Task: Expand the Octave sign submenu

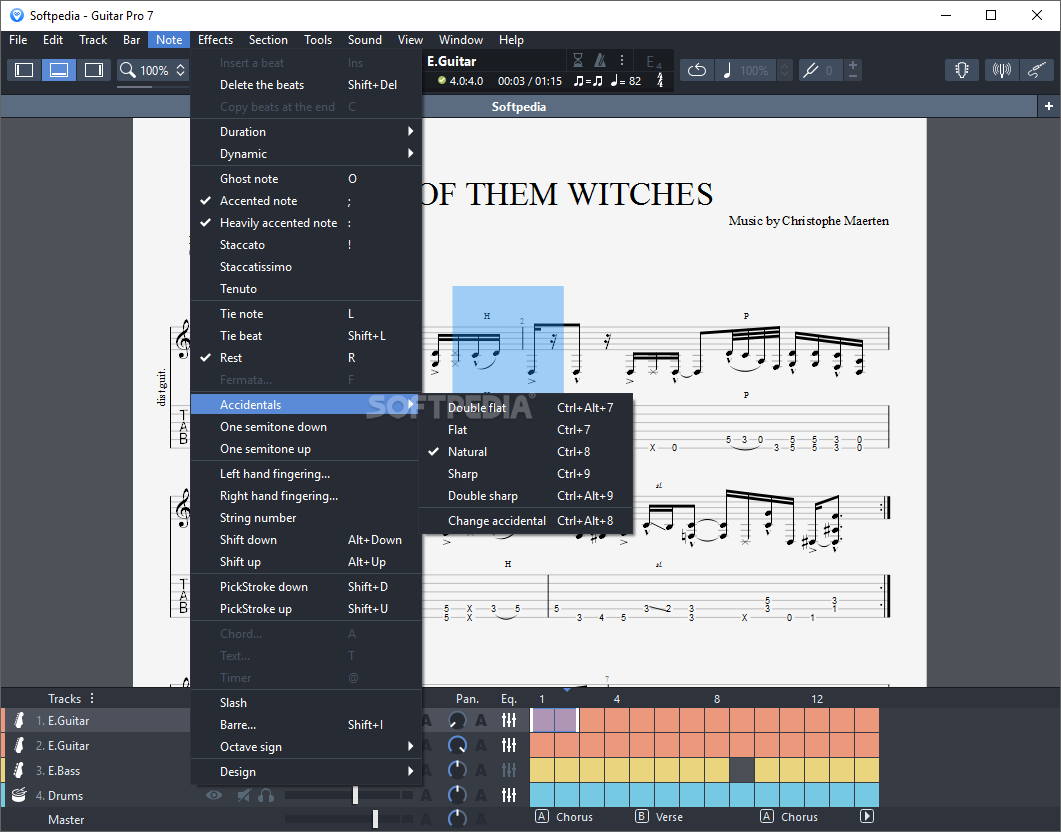Action: pyautogui.click(x=306, y=747)
